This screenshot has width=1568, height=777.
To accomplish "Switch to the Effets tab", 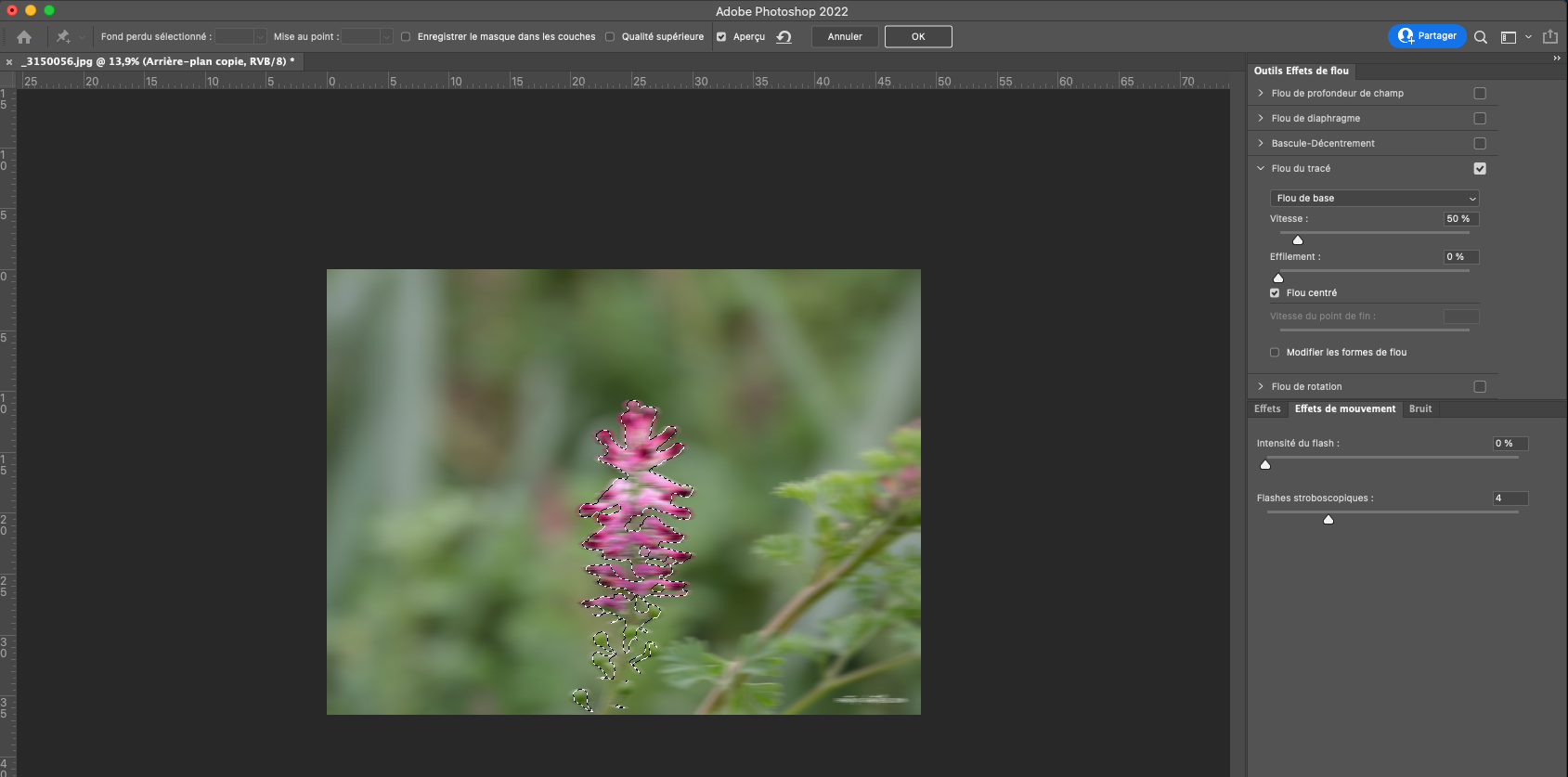I will [x=1266, y=409].
